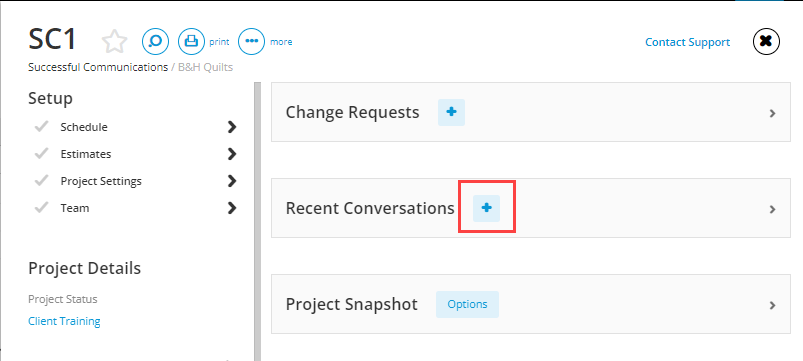Open Project Snapshot Options button
The image size is (803, 361).
point(467,304)
